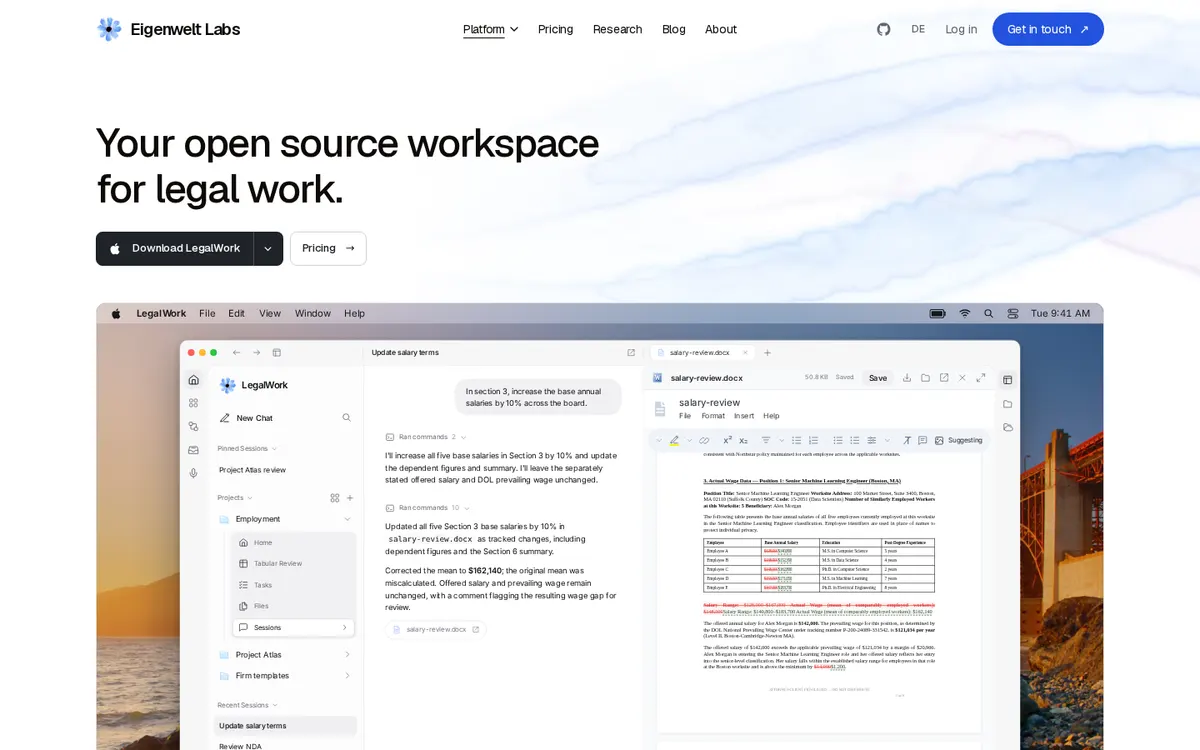The image size is (1200, 750).
Task: Add a project with the plus icon
Action: tap(350, 497)
